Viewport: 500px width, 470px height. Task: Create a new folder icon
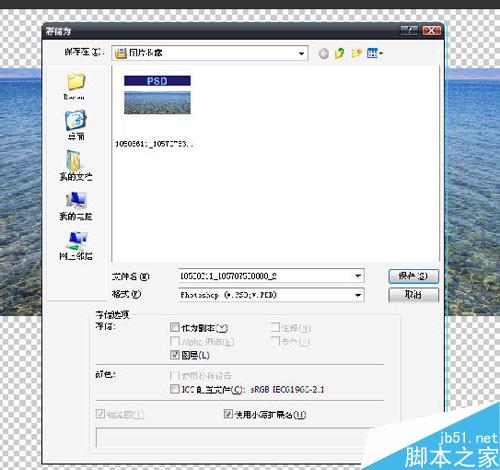click(x=356, y=53)
